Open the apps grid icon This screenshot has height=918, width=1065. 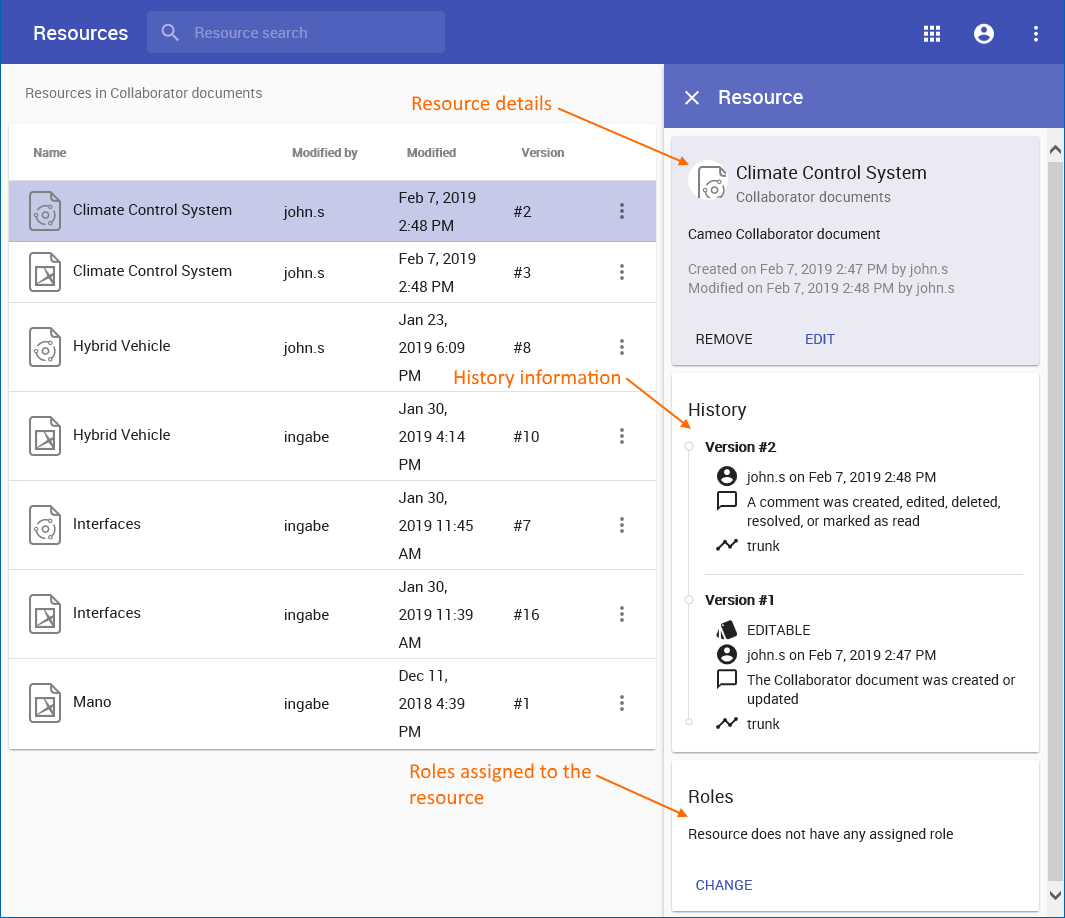(x=932, y=33)
